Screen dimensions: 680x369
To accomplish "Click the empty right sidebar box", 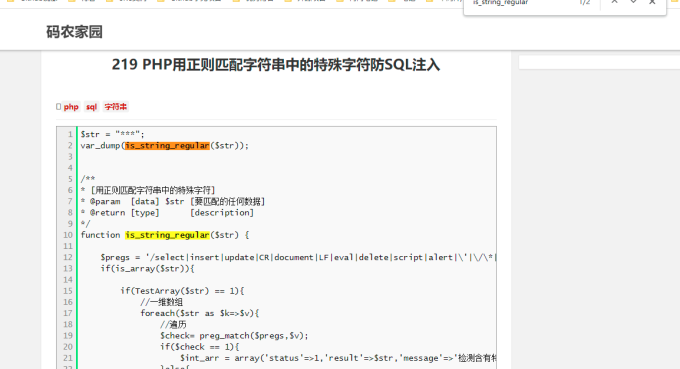I will [x=599, y=62].
